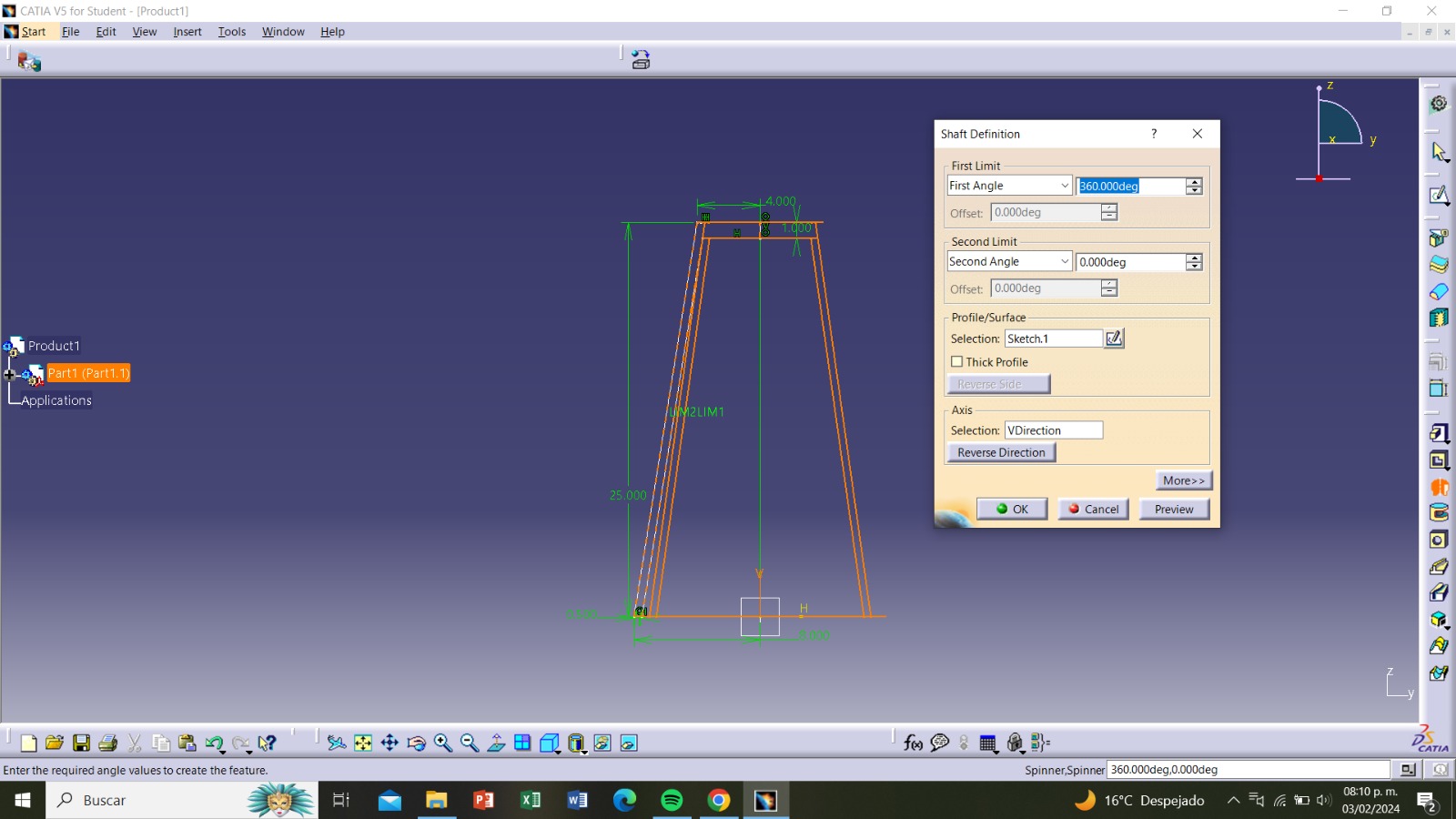Click the Preview button
This screenshot has height=819, width=1456.
[x=1174, y=510]
